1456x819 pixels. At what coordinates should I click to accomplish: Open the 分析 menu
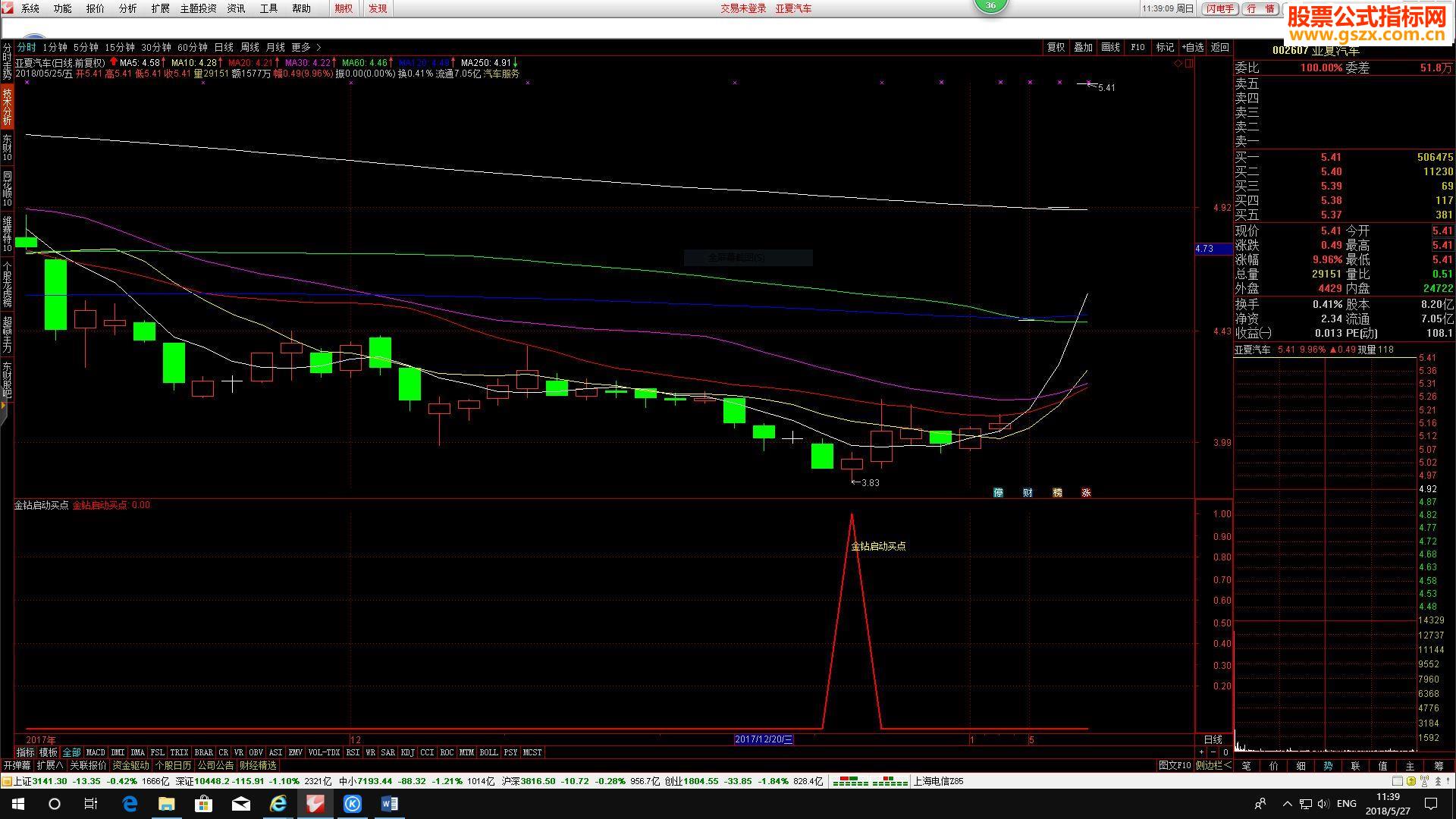(x=128, y=8)
